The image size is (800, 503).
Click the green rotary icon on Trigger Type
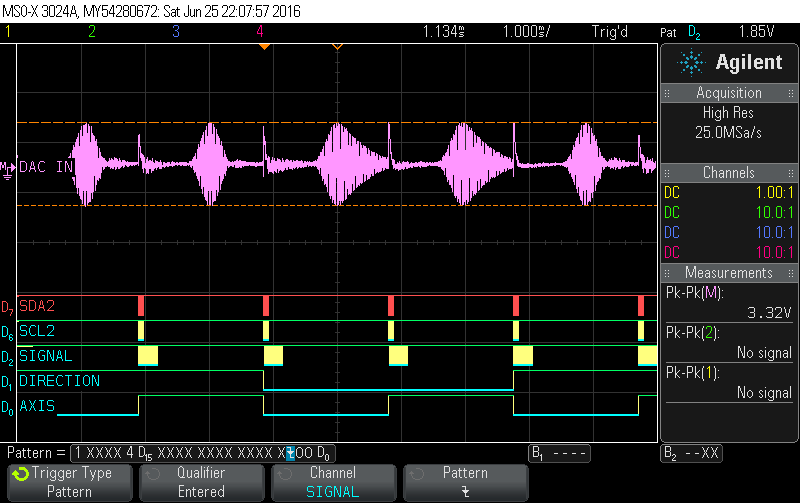[21, 473]
